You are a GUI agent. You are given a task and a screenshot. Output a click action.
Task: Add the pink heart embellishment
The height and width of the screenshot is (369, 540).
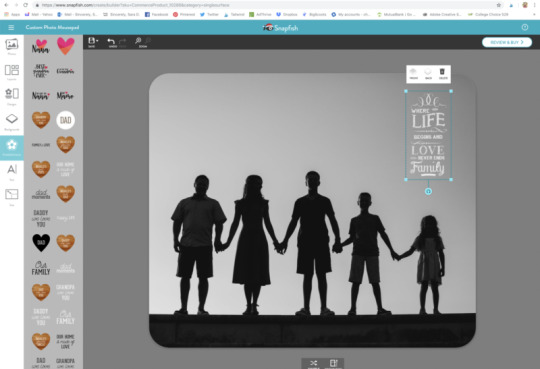coord(65,46)
